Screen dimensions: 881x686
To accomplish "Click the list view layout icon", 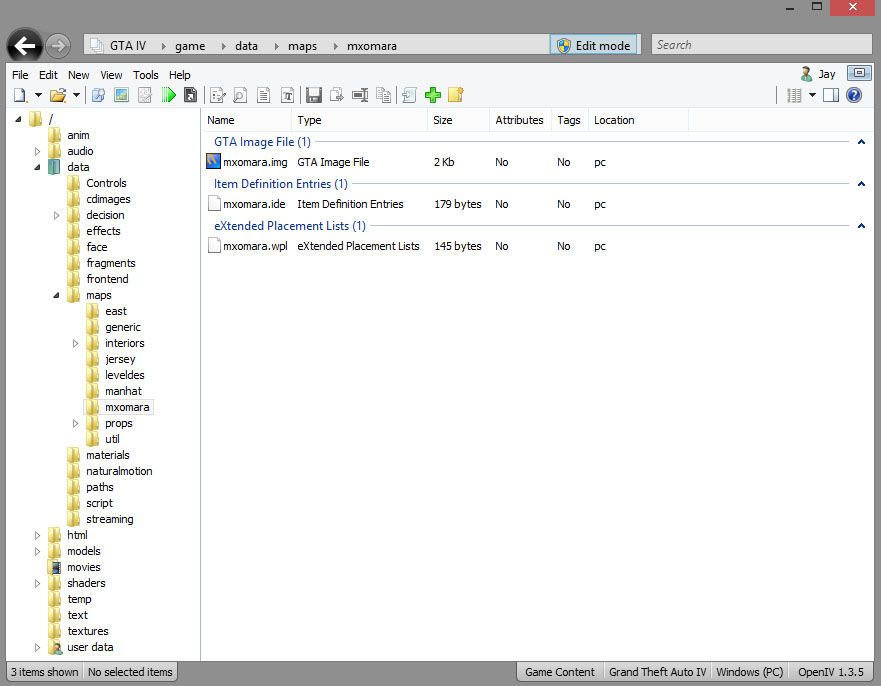I will click(794, 96).
